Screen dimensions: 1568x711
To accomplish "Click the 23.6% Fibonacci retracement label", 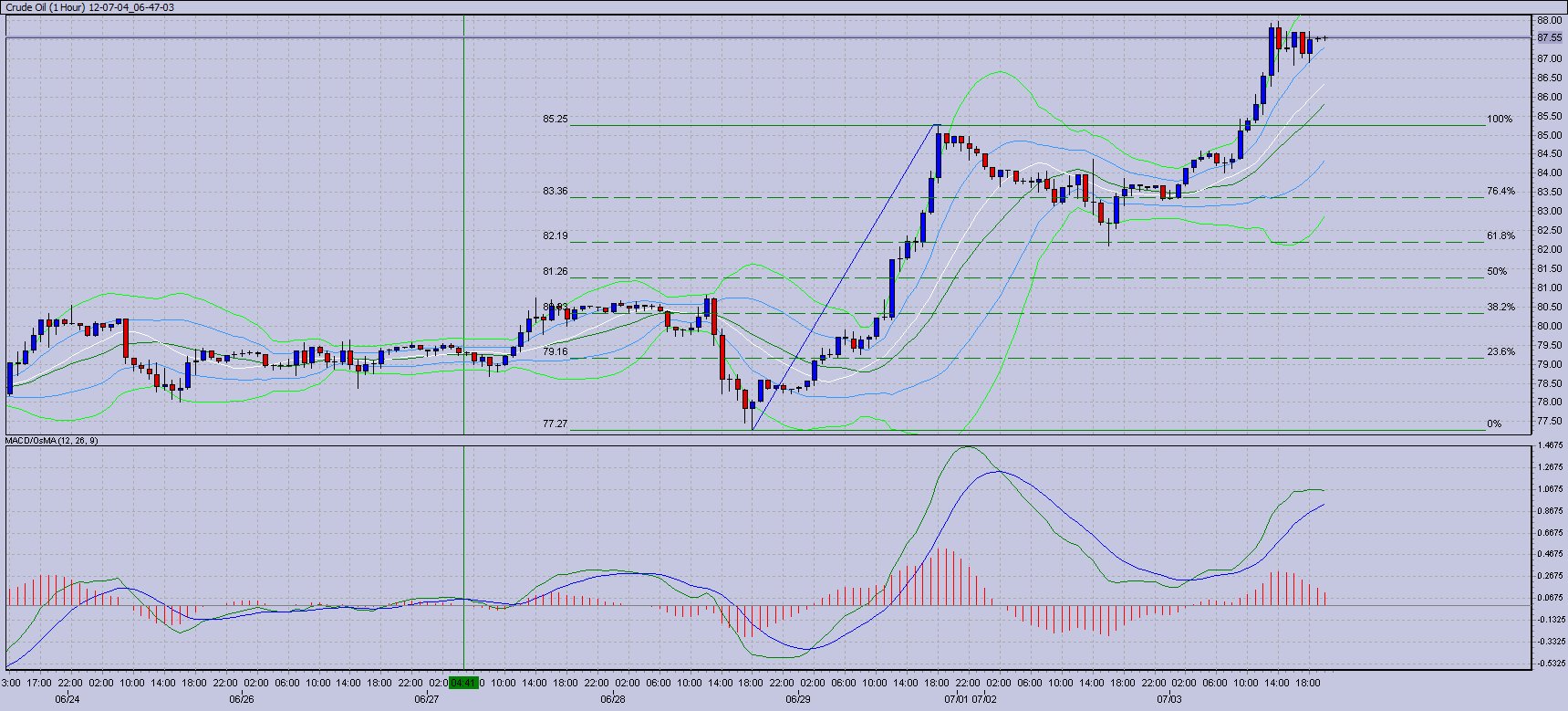I will pyautogui.click(x=1501, y=351).
